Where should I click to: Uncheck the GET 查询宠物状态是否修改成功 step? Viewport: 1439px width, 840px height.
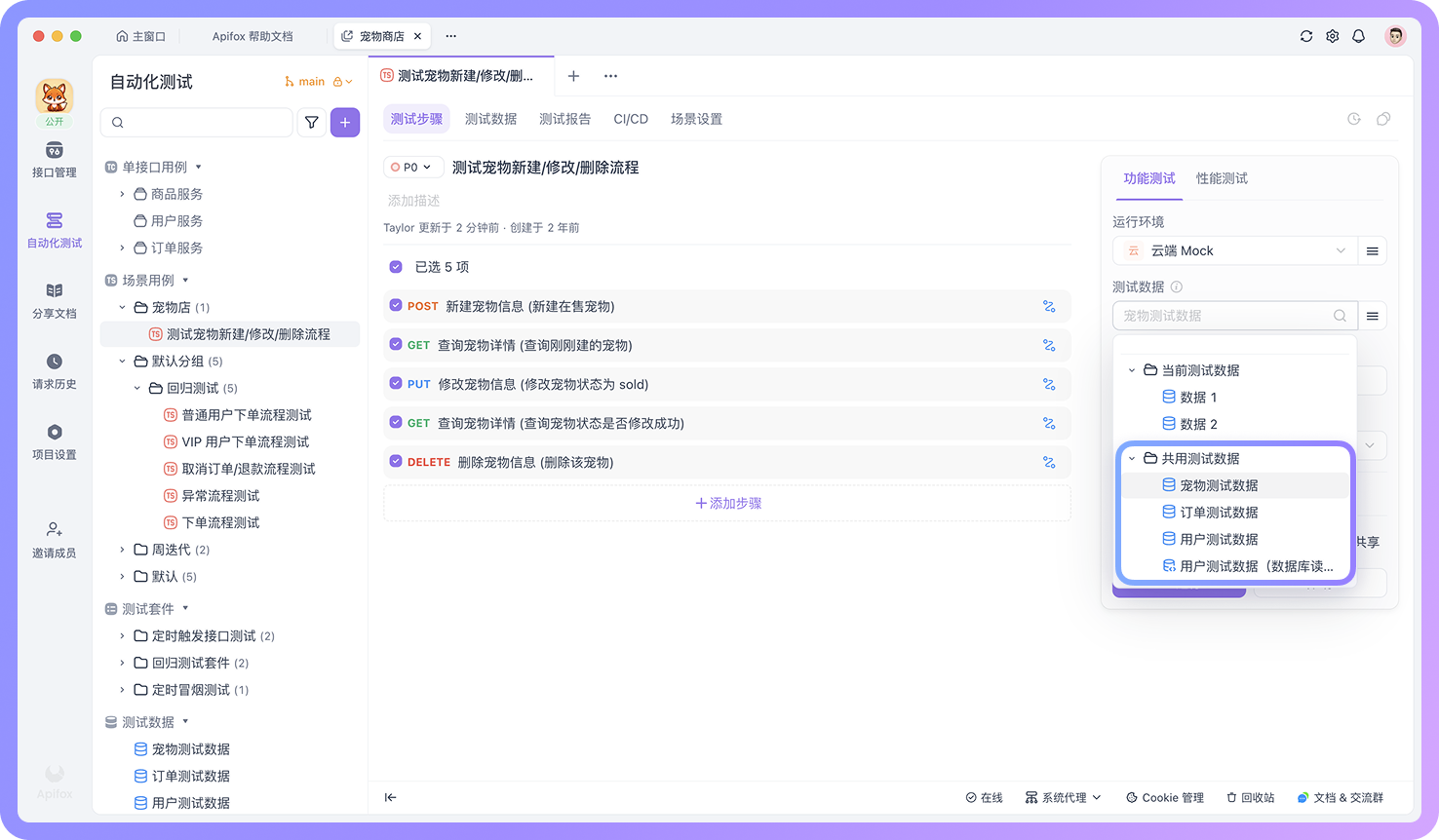pyautogui.click(x=396, y=423)
